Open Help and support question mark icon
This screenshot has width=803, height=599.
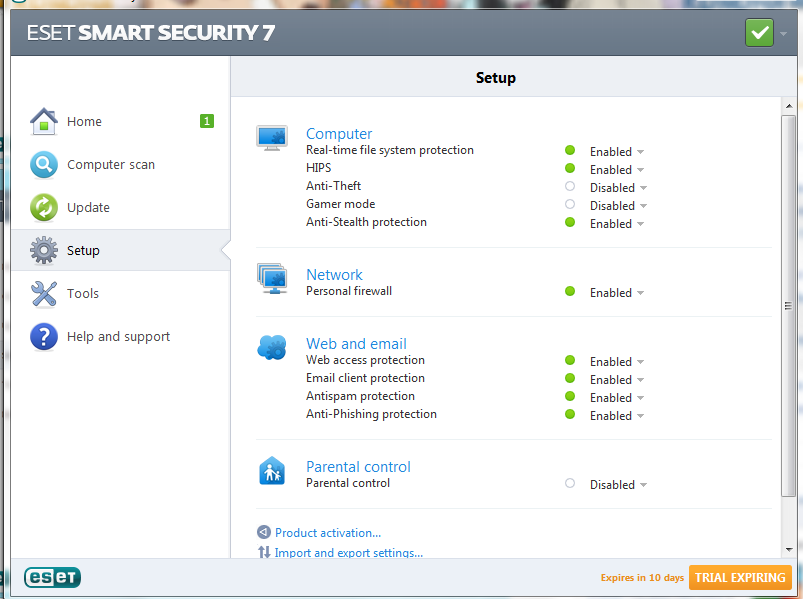pyautogui.click(x=44, y=336)
